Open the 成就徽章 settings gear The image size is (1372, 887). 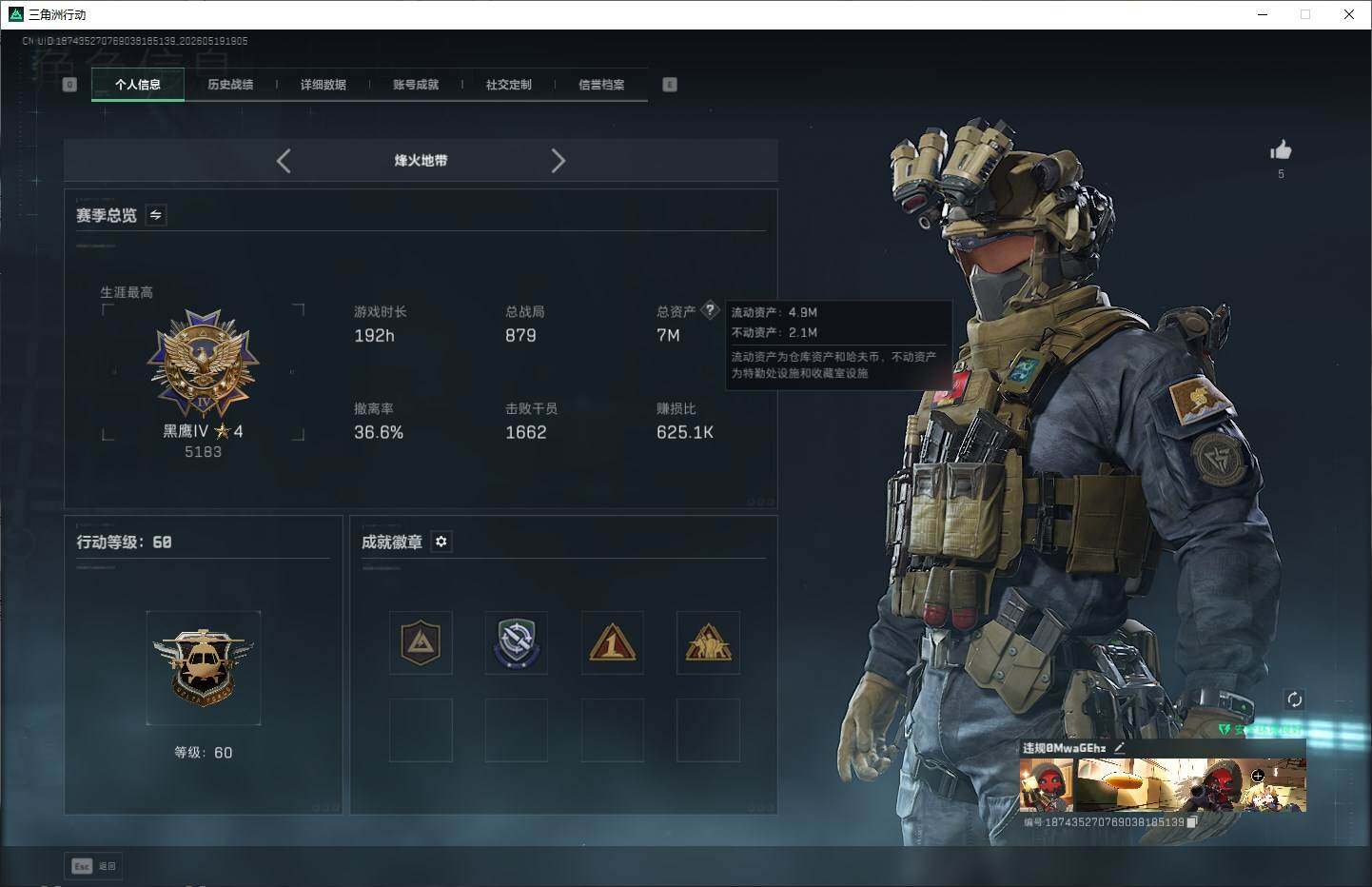[x=441, y=542]
